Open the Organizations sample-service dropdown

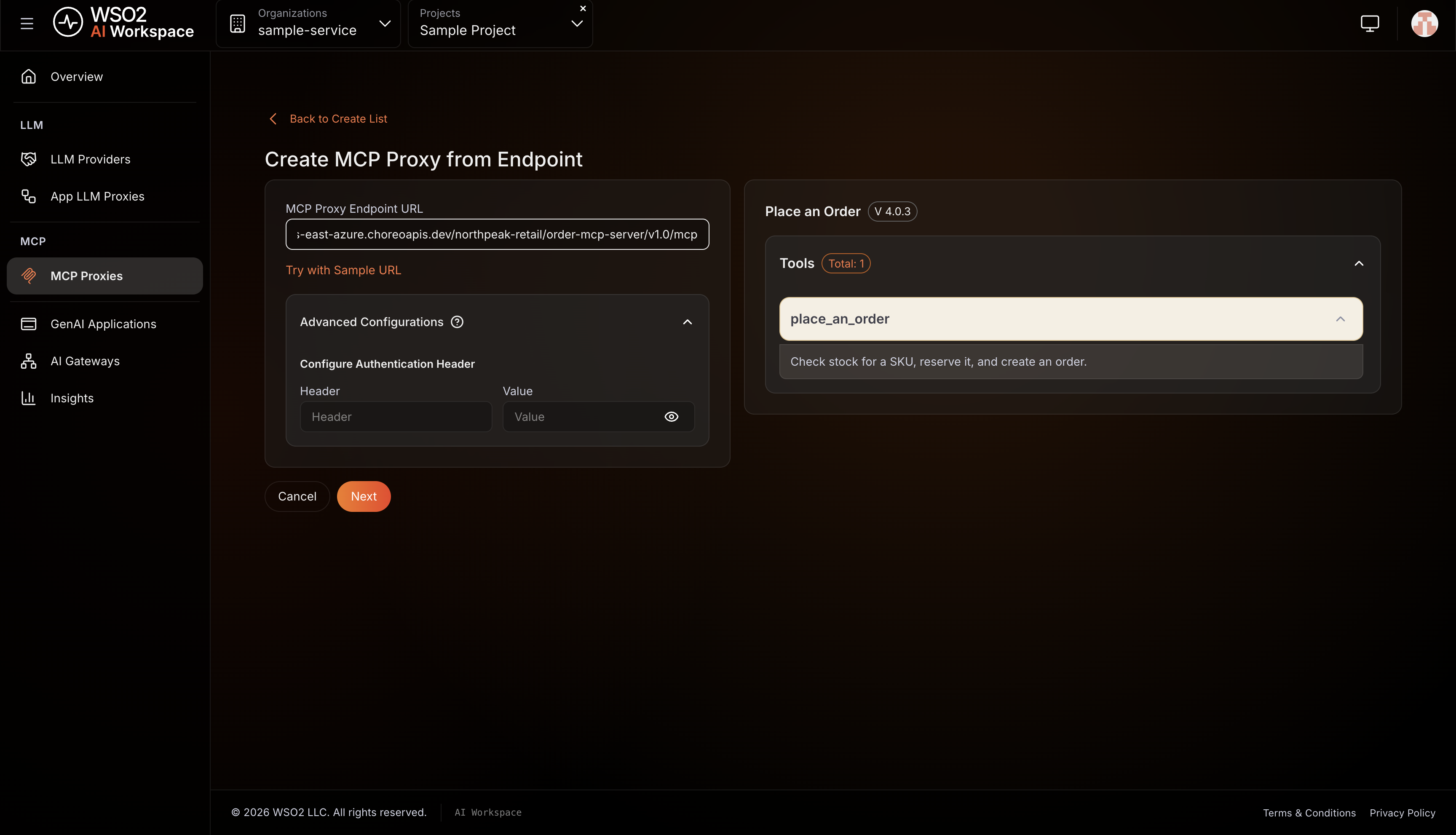tap(308, 24)
